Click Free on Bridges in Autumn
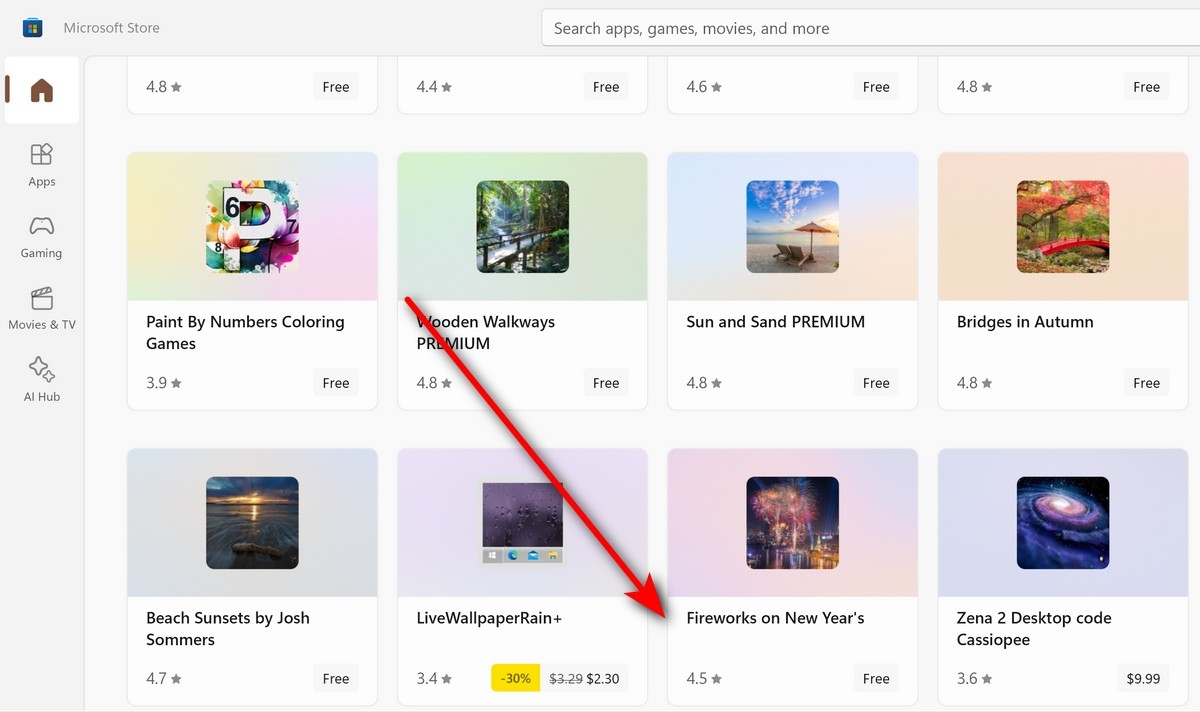Screen dimensions: 1200x712 click(x=1146, y=382)
